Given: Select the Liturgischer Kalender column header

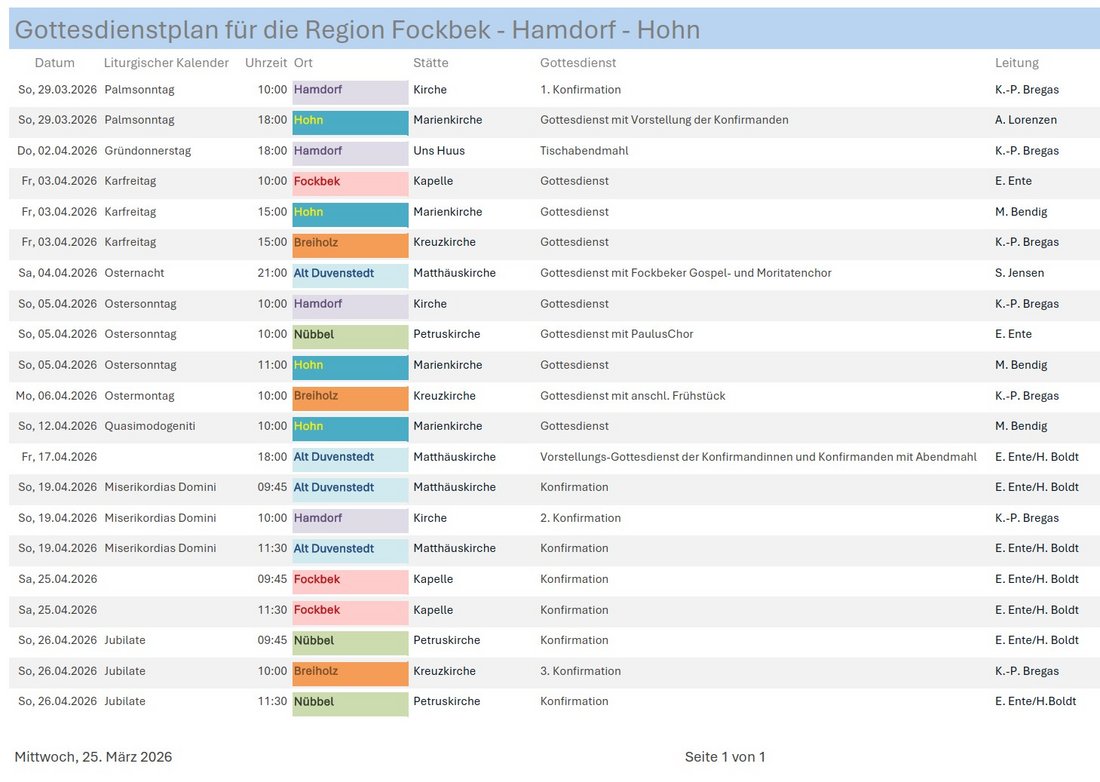Looking at the screenshot, I should pos(166,63).
